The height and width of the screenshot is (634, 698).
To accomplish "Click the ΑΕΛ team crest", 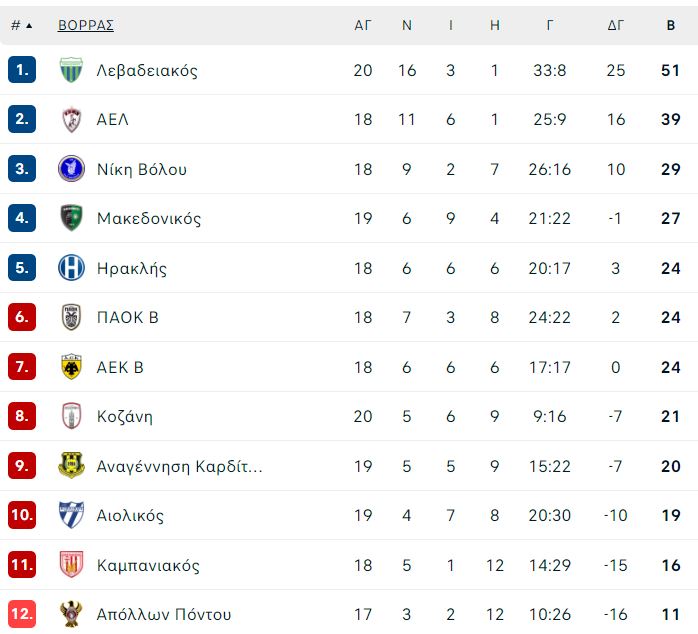I will click(71, 119).
